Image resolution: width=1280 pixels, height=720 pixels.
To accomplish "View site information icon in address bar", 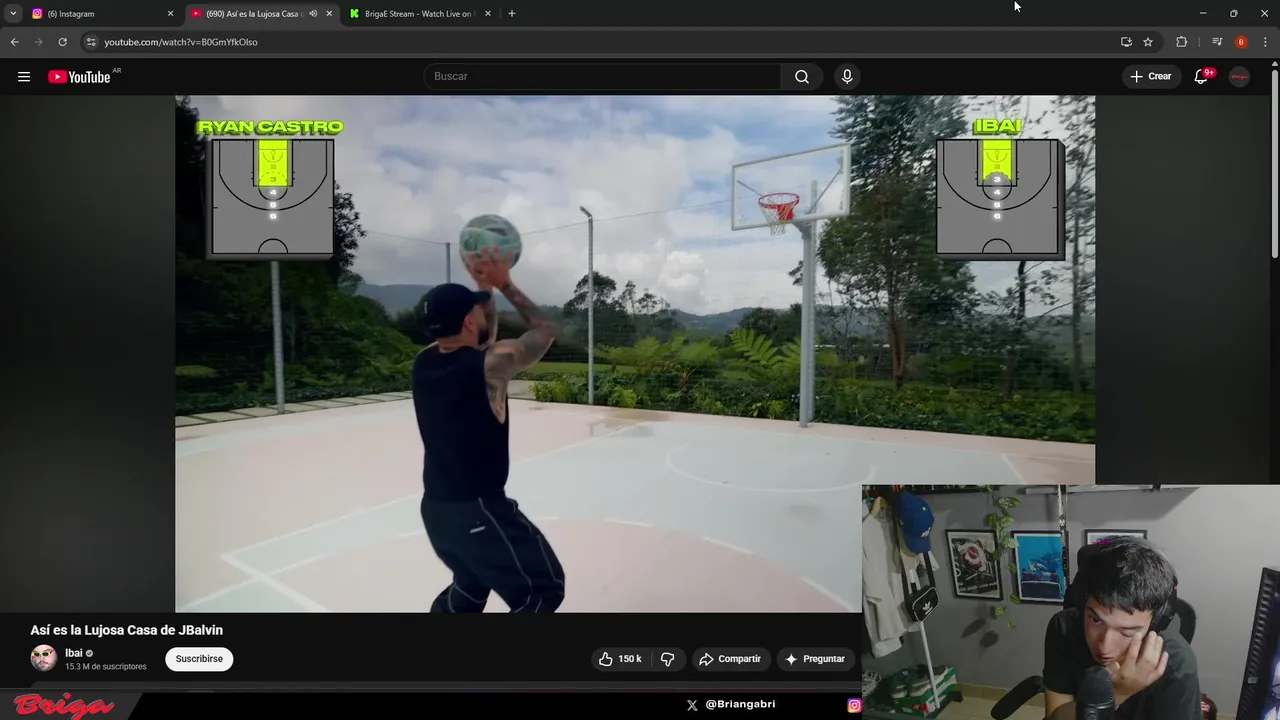I will pyautogui.click(x=91, y=42).
